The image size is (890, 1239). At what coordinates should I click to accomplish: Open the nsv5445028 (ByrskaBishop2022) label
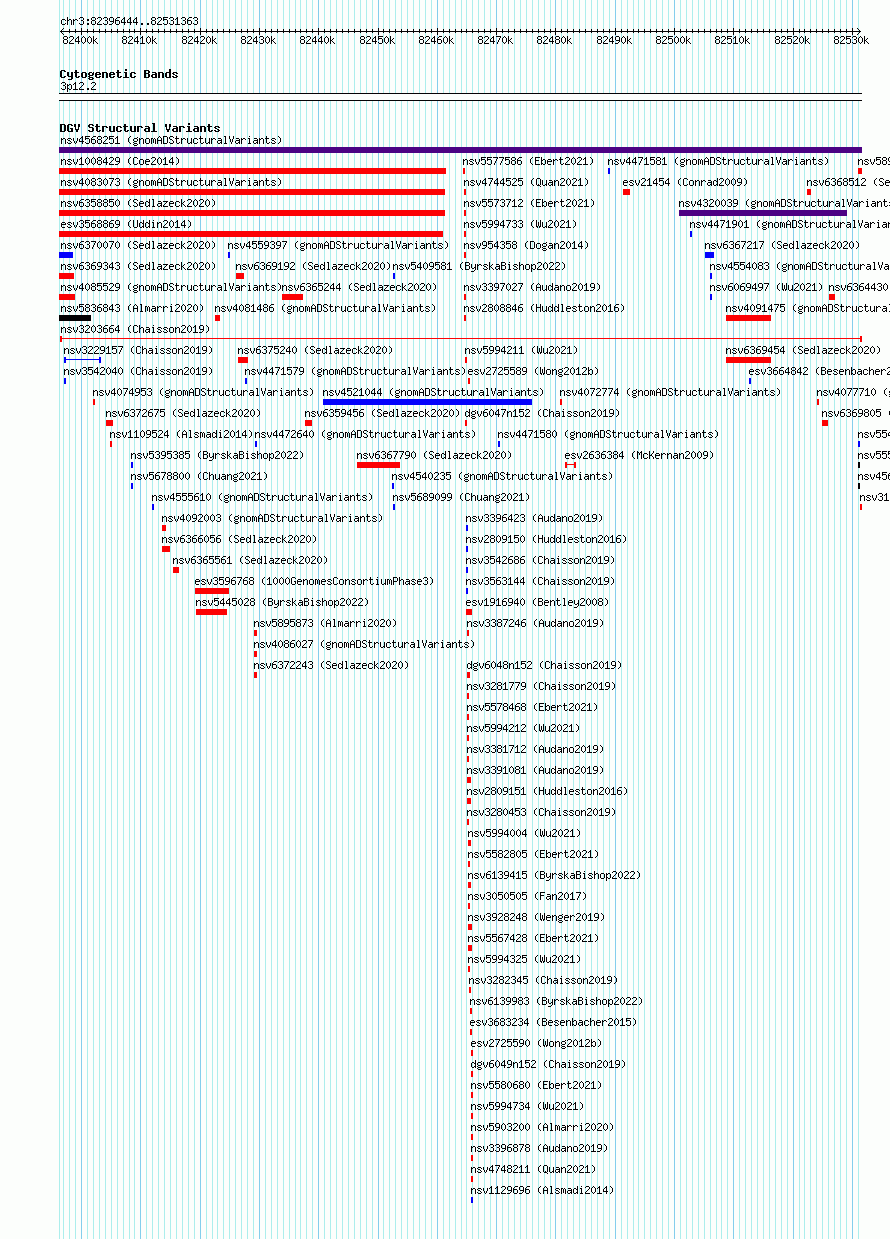[x=282, y=602]
